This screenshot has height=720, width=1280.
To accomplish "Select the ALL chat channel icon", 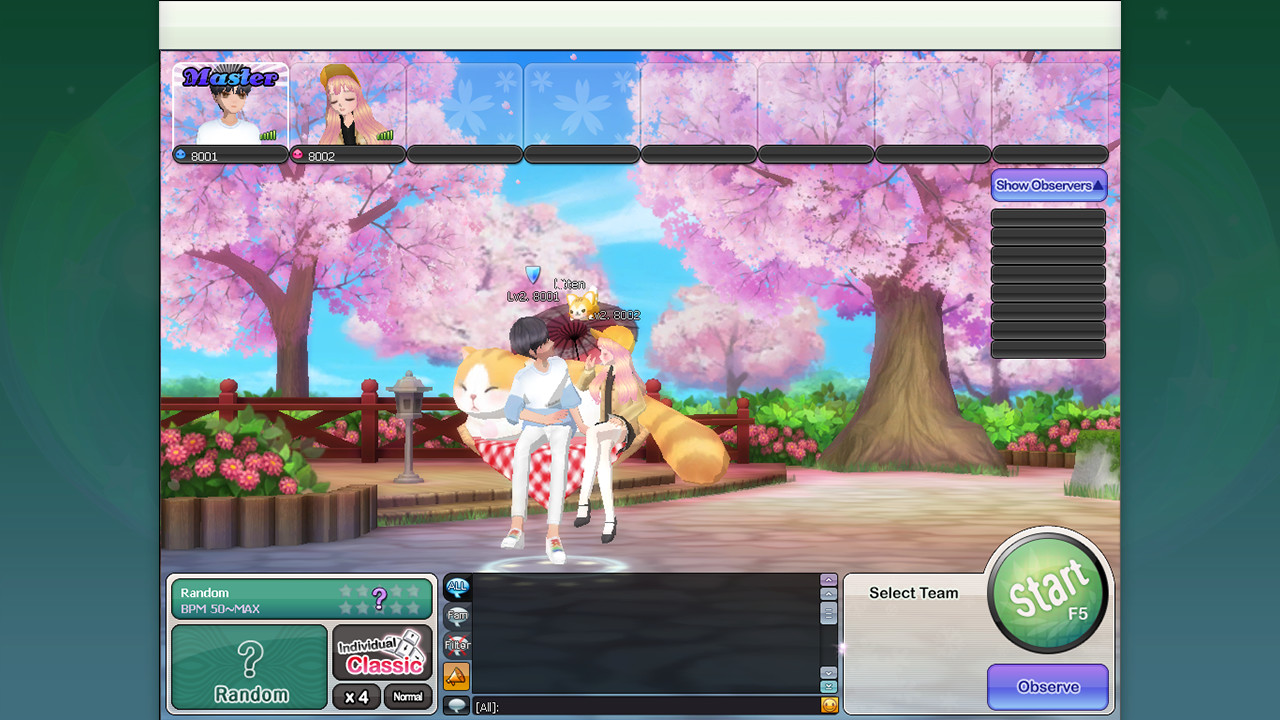I will (456, 589).
